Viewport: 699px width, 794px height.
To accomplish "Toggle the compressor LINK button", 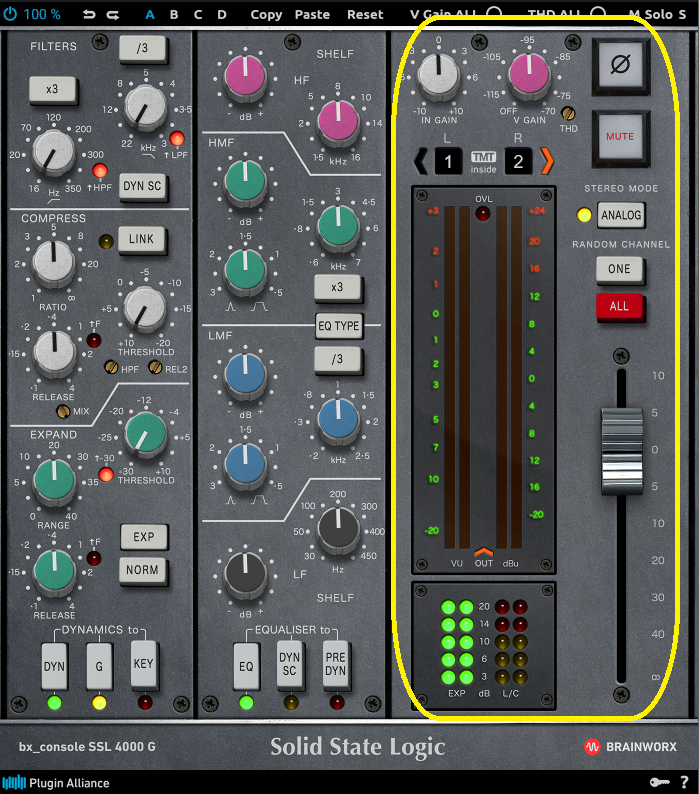I will [141, 239].
